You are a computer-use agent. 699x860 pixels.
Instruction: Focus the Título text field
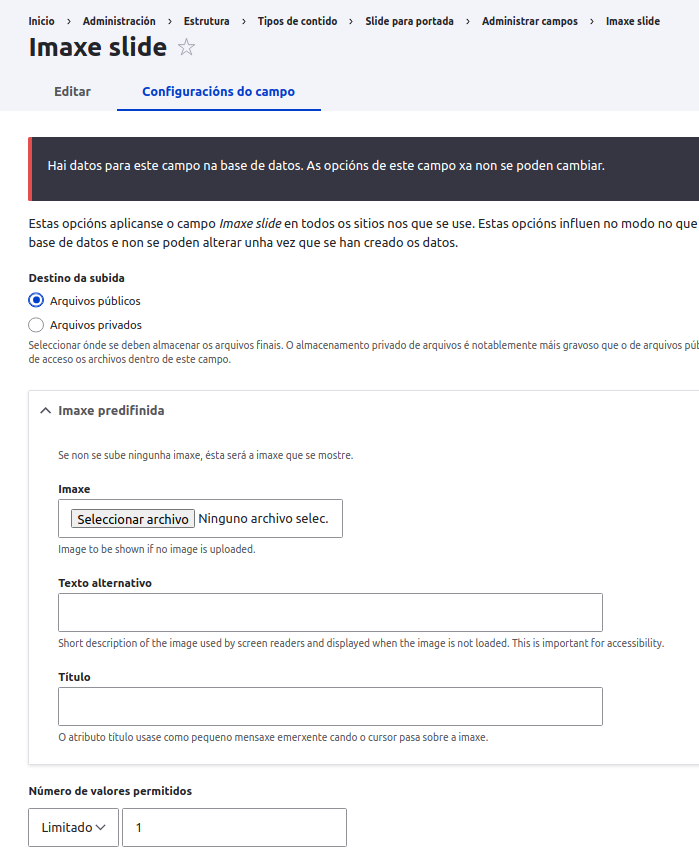pyautogui.click(x=330, y=706)
